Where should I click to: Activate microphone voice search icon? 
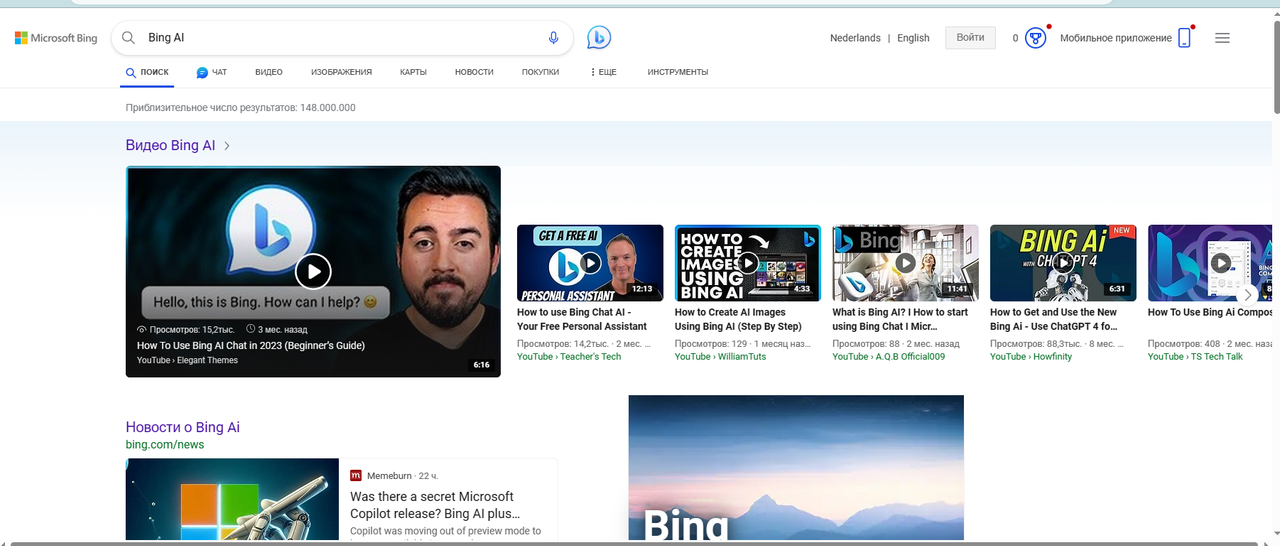coord(553,38)
